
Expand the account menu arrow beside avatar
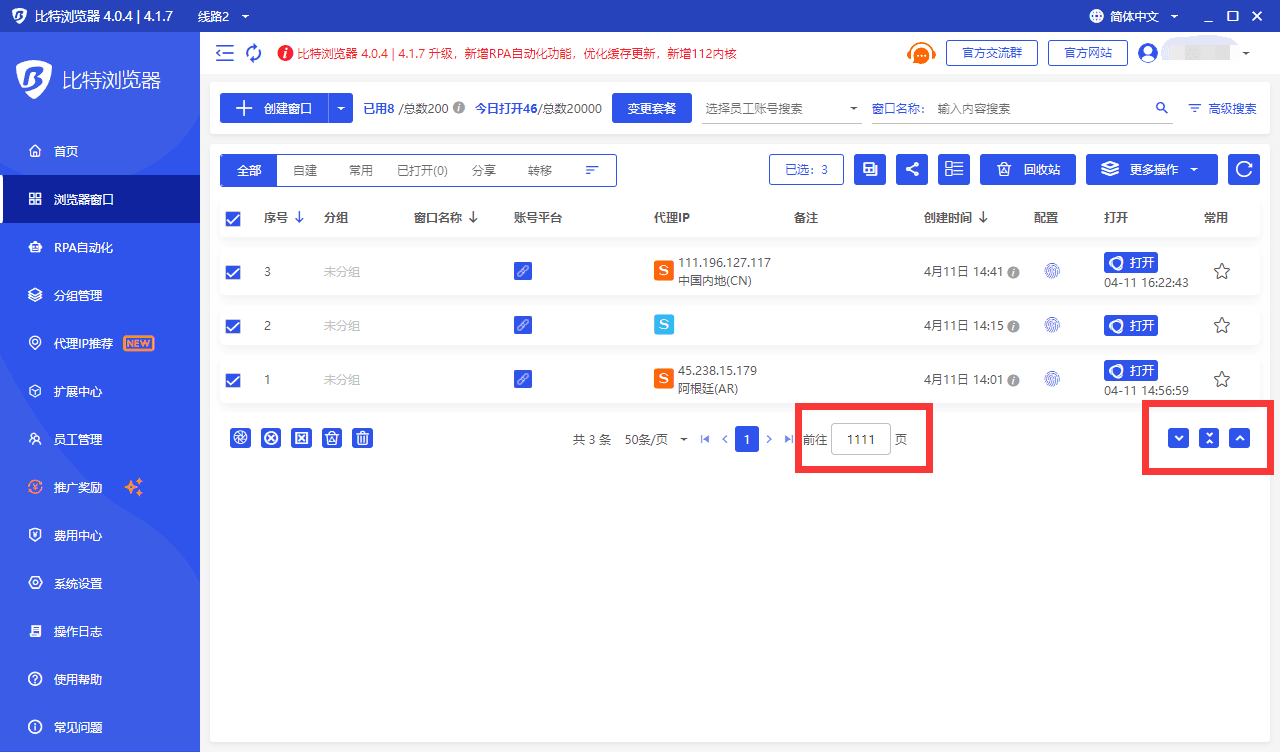click(1246, 53)
